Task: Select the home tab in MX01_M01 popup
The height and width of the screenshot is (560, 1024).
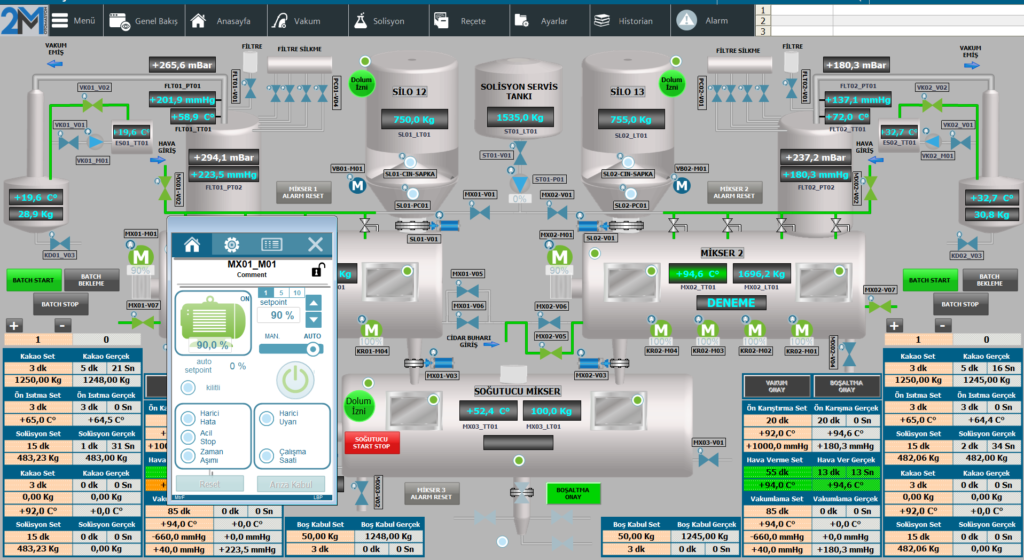Action: click(192, 245)
